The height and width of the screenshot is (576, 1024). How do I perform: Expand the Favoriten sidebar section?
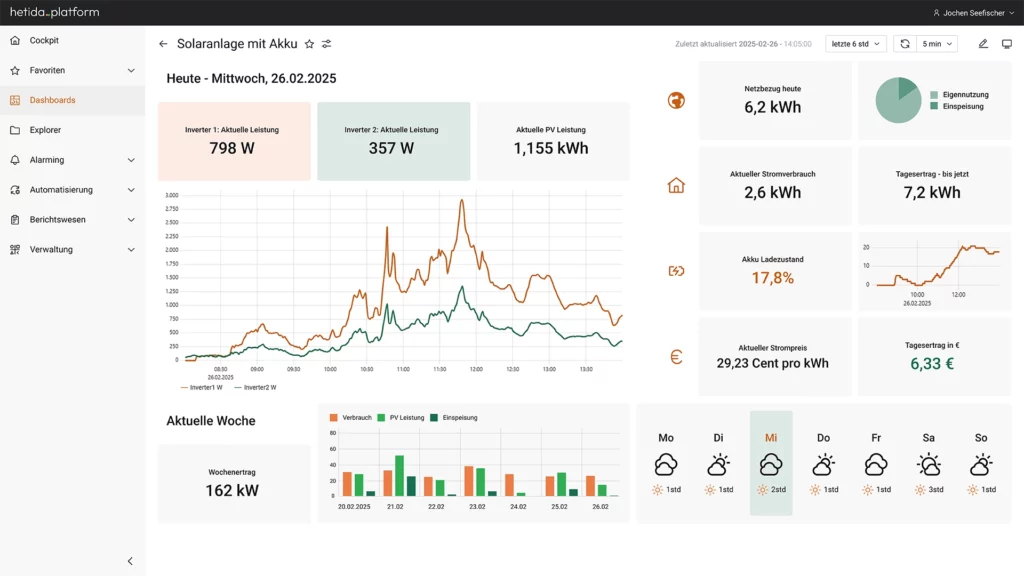pos(72,71)
